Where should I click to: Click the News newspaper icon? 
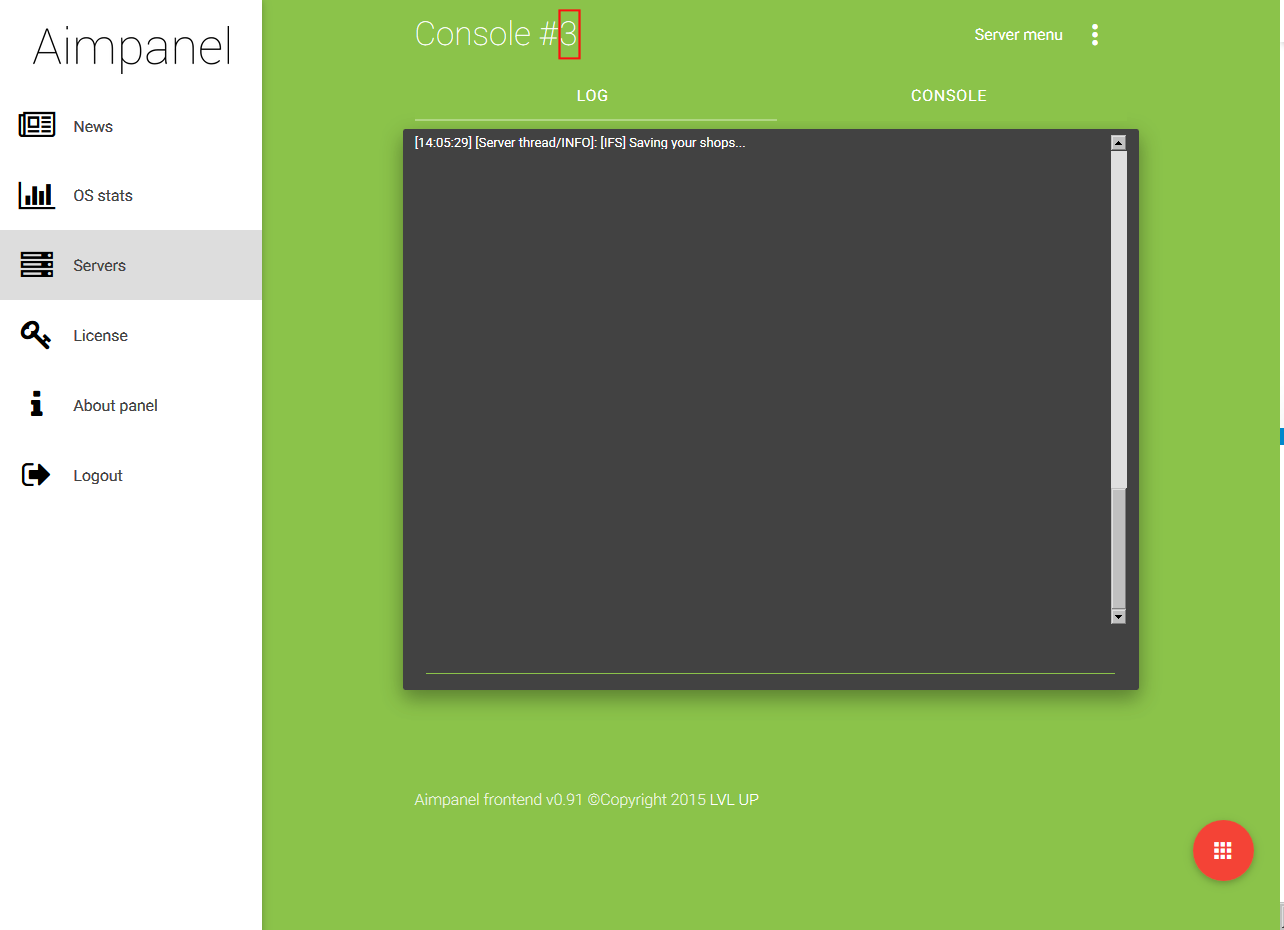tap(37, 125)
